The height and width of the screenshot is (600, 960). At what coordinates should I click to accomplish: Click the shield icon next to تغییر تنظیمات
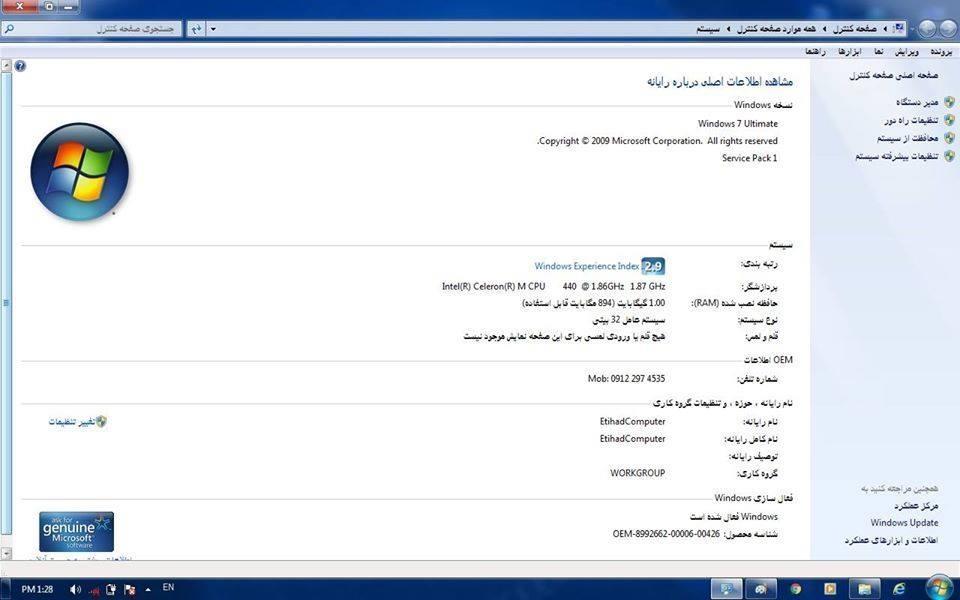(x=101, y=422)
